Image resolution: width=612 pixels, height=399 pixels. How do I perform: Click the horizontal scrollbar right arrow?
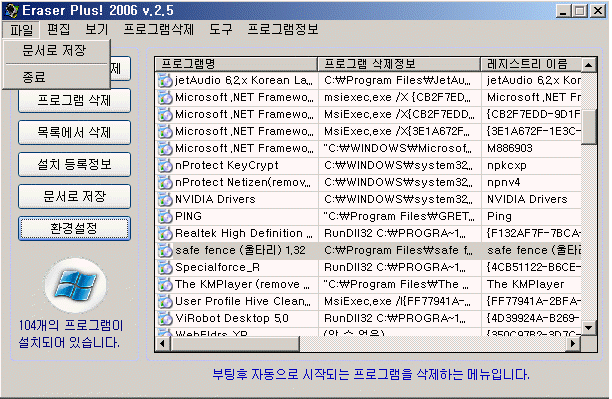click(573, 344)
